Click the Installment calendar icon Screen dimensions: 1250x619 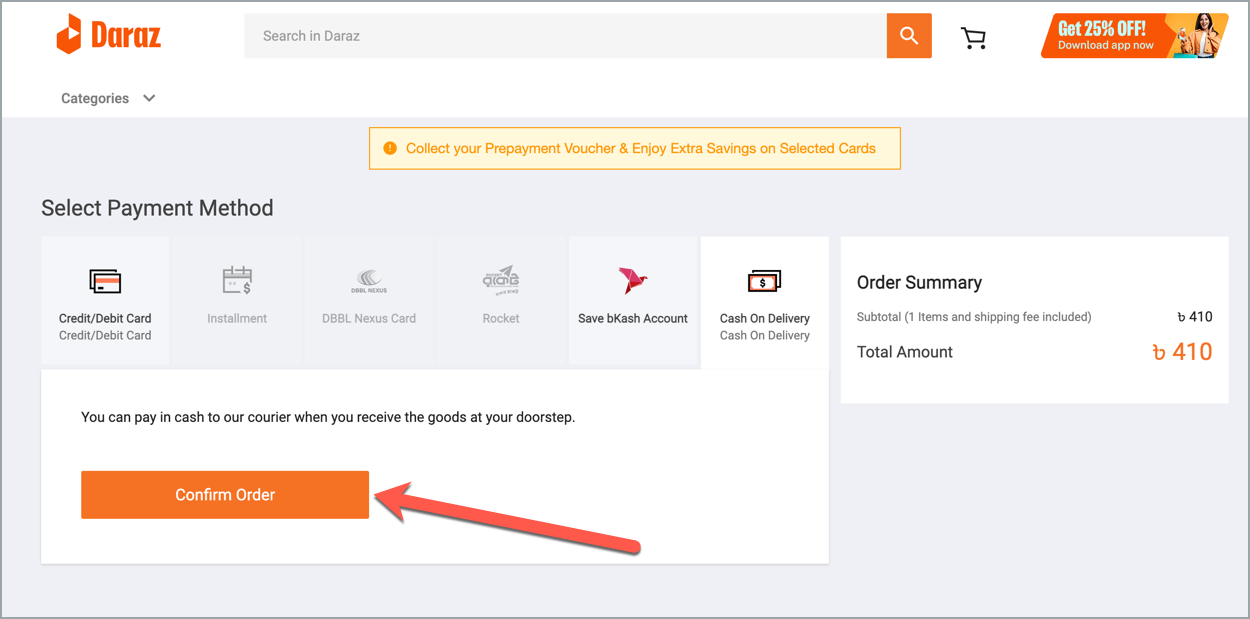point(237,281)
